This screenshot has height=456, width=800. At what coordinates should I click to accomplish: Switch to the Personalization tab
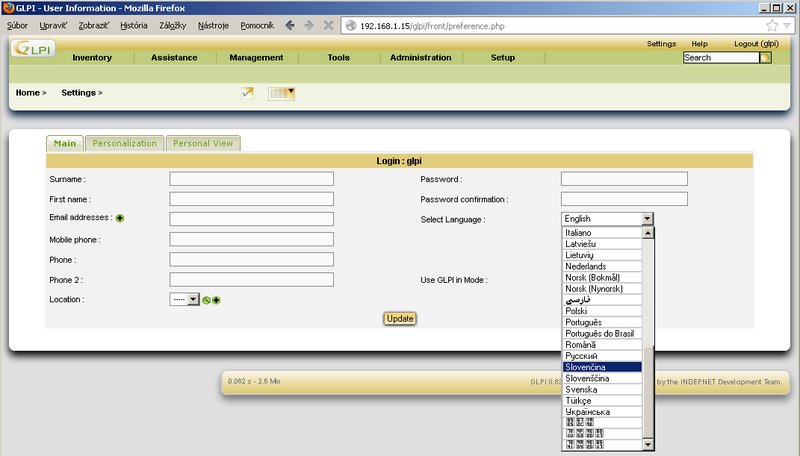click(124, 143)
